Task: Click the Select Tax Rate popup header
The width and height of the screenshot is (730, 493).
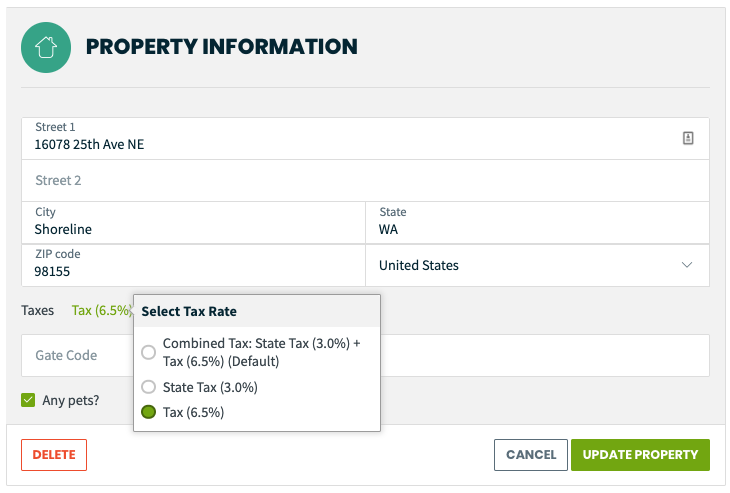Action: (257, 311)
